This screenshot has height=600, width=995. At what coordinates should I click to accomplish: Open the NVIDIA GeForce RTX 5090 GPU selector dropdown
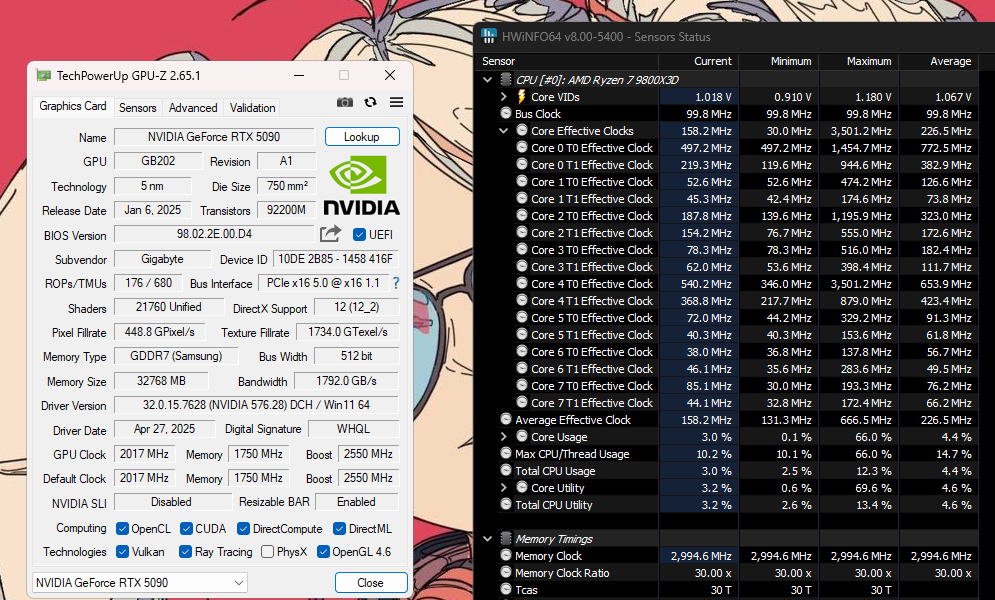pyautogui.click(x=140, y=582)
